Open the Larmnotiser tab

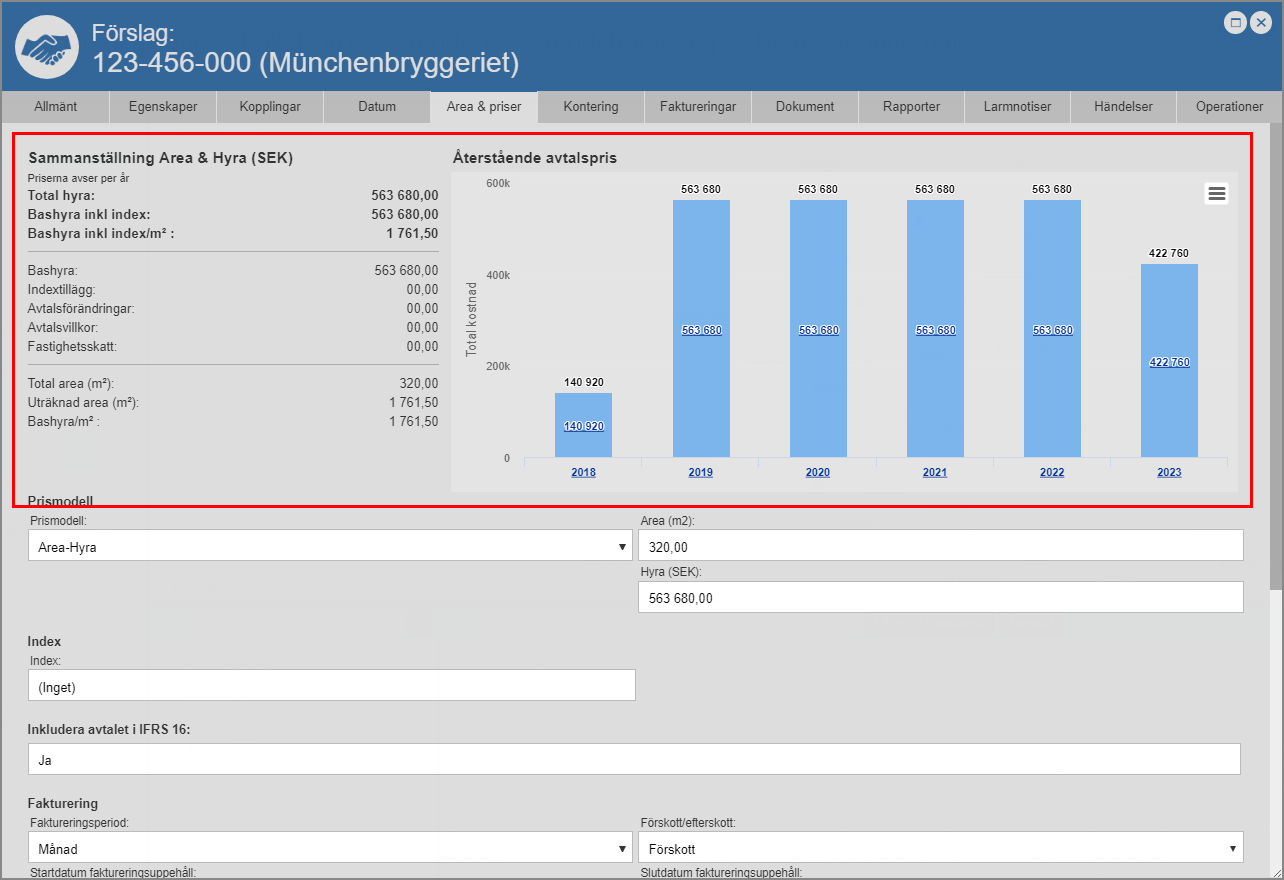pyautogui.click(x=1017, y=106)
